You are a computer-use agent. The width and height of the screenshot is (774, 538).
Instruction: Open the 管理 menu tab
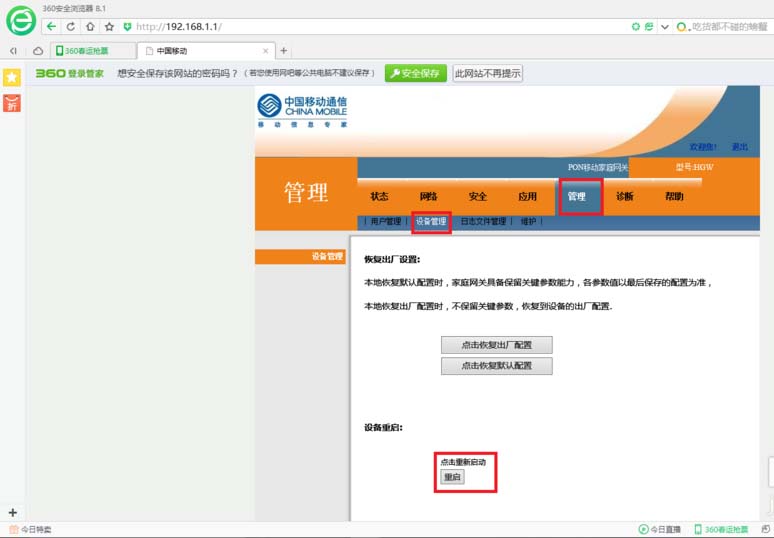pos(580,196)
